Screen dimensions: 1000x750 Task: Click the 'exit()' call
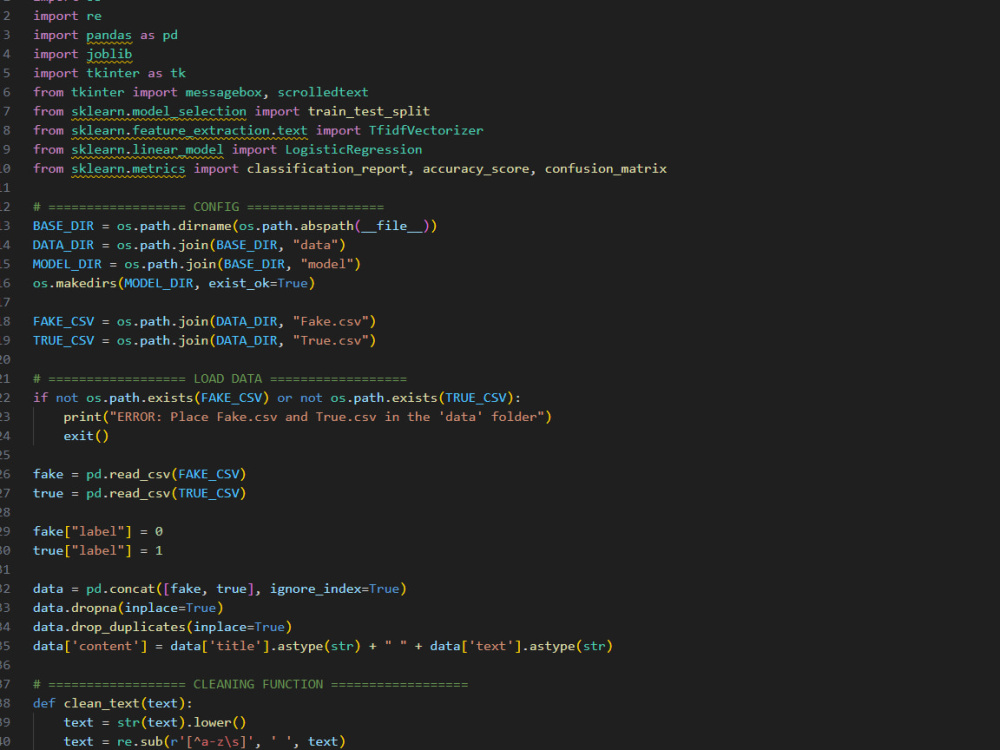coord(86,436)
